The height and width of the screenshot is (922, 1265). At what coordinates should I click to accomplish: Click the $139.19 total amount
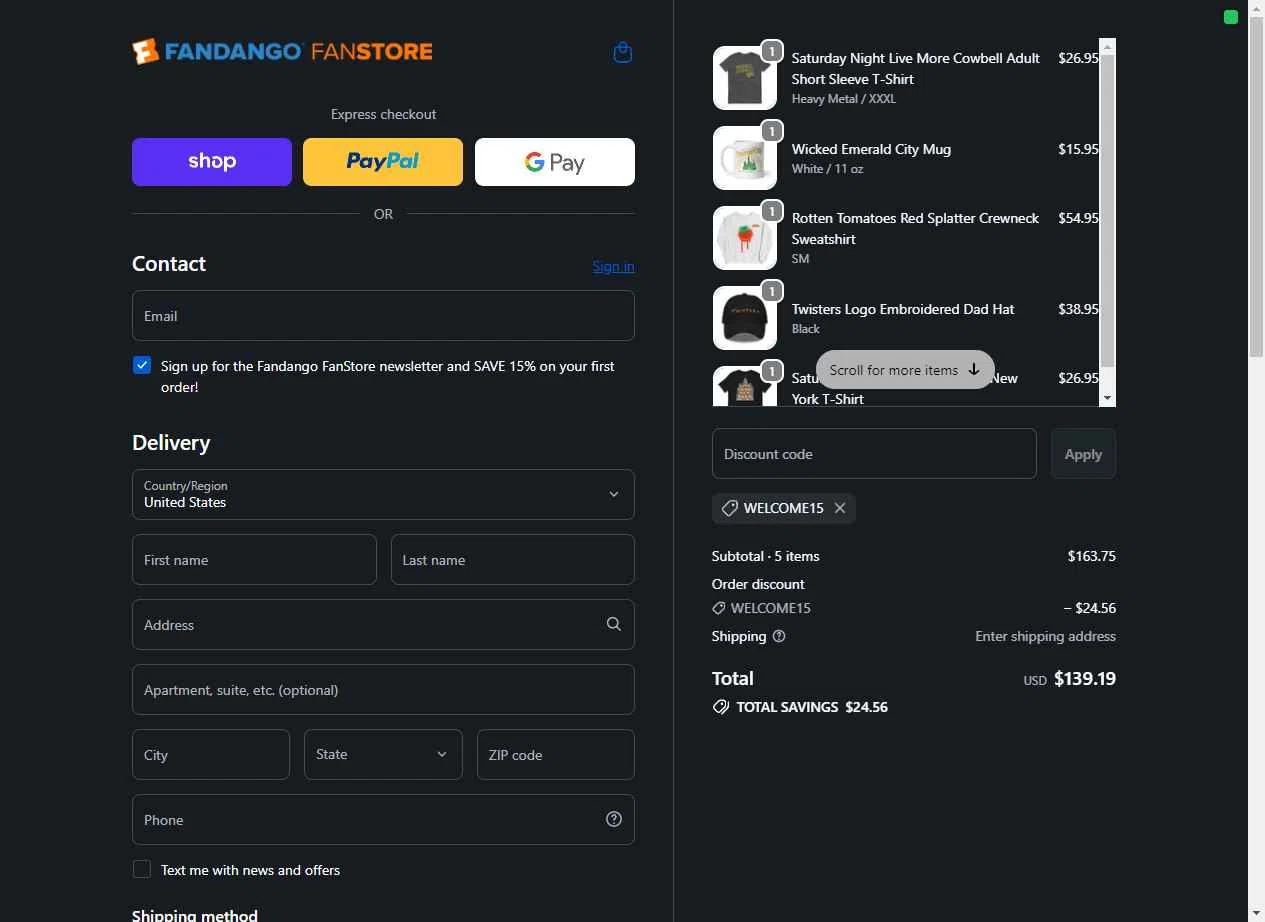pos(1085,679)
